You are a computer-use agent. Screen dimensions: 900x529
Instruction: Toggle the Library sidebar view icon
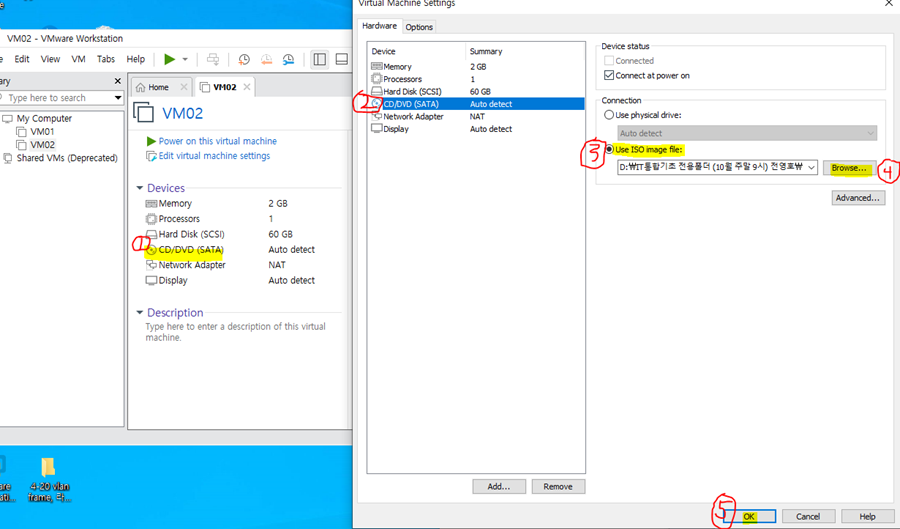[x=320, y=59]
